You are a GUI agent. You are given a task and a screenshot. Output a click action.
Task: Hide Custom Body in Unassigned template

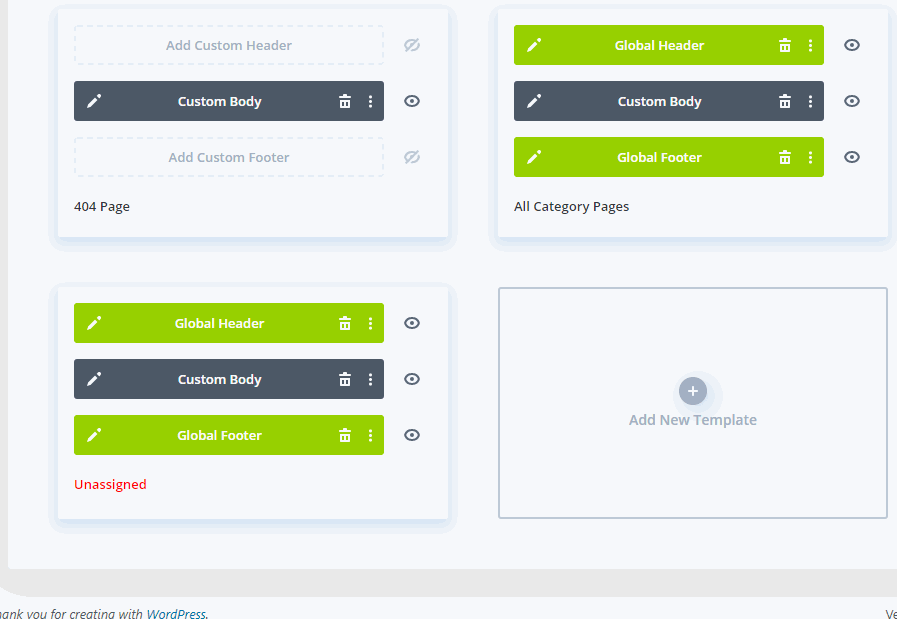click(x=412, y=379)
